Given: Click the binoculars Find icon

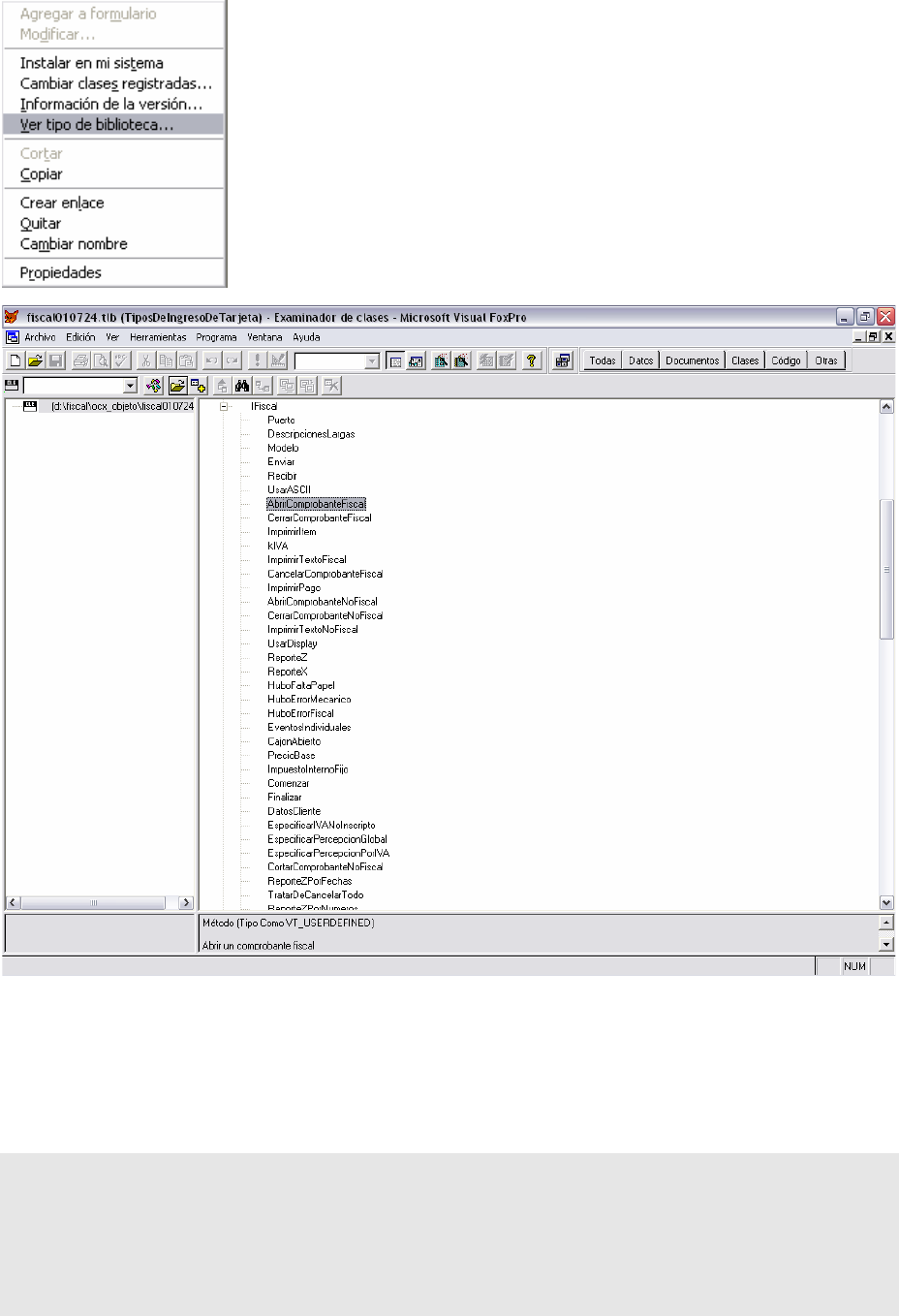Looking at the screenshot, I should pos(242,385).
